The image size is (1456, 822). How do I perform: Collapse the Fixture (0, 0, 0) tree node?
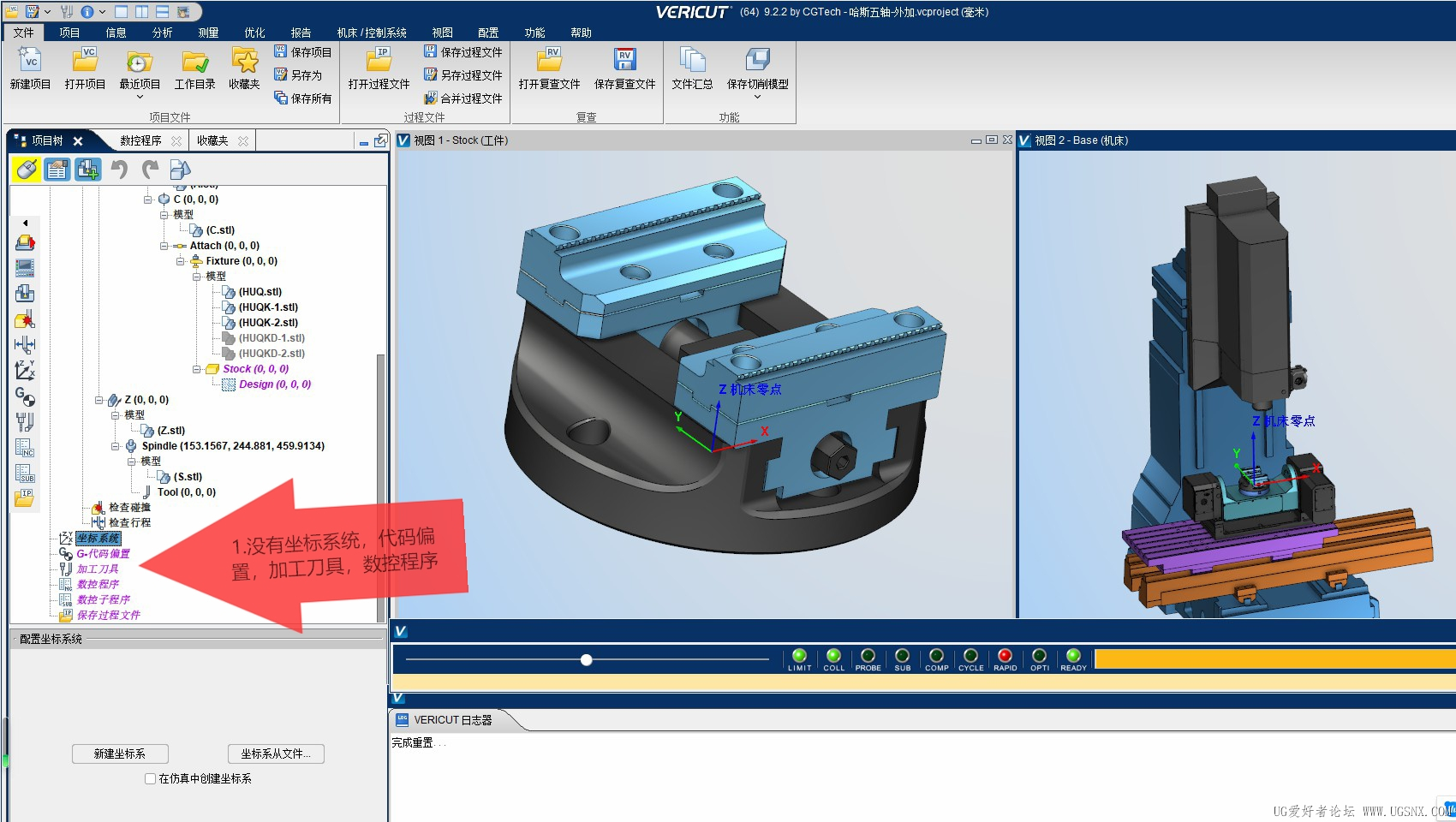tap(180, 261)
